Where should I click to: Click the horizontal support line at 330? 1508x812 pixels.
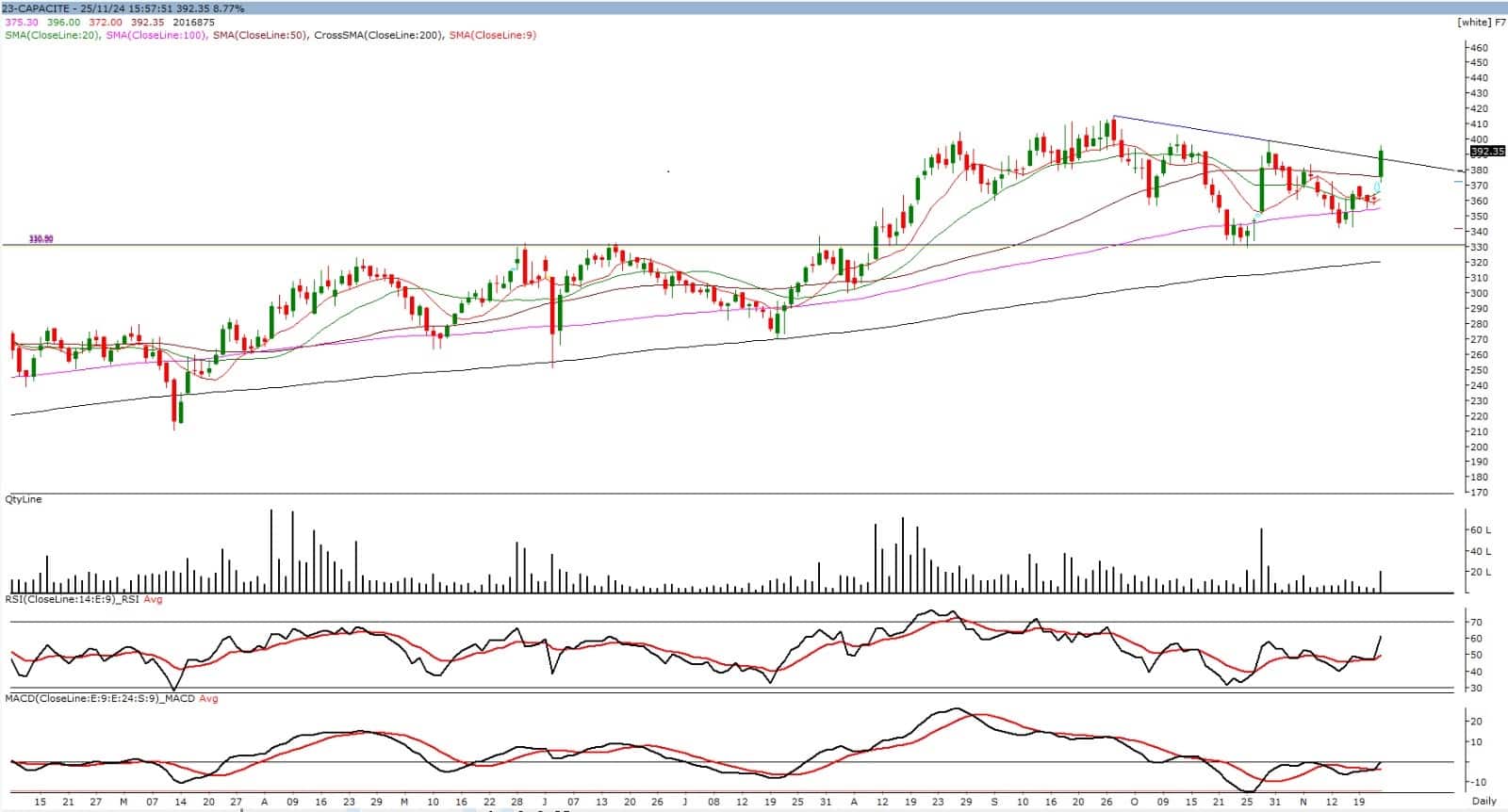[660, 245]
